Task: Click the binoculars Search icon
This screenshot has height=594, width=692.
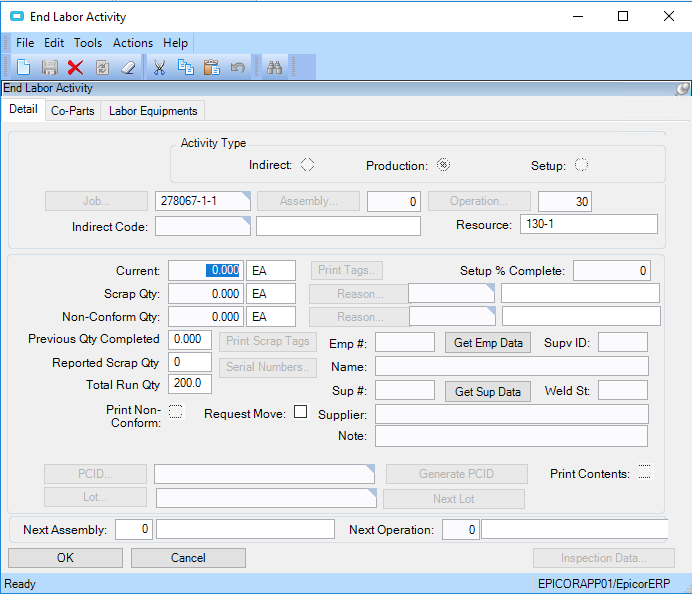Action: (274, 68)
